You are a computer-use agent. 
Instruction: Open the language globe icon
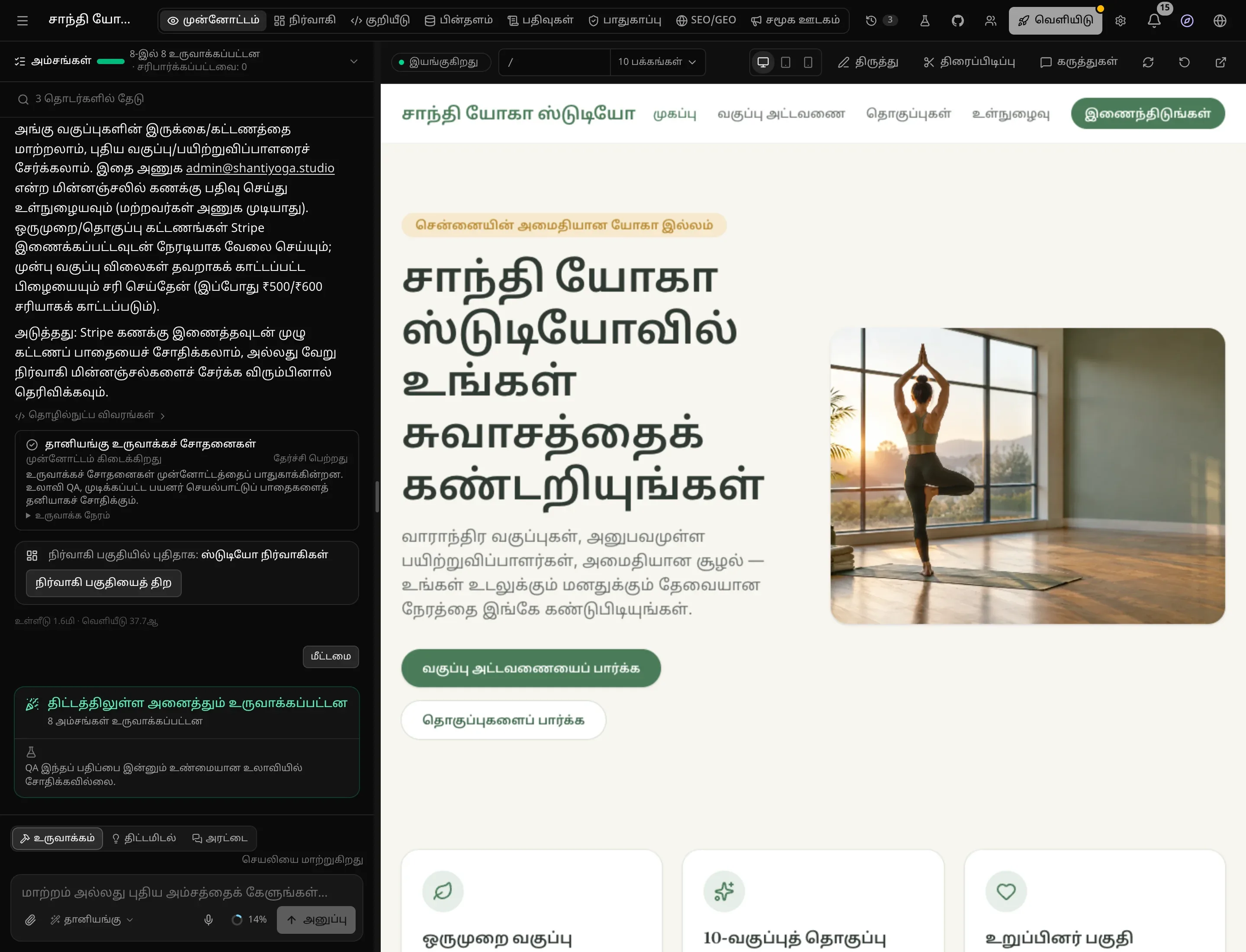pyautogui.click(x=1220, y=21)
